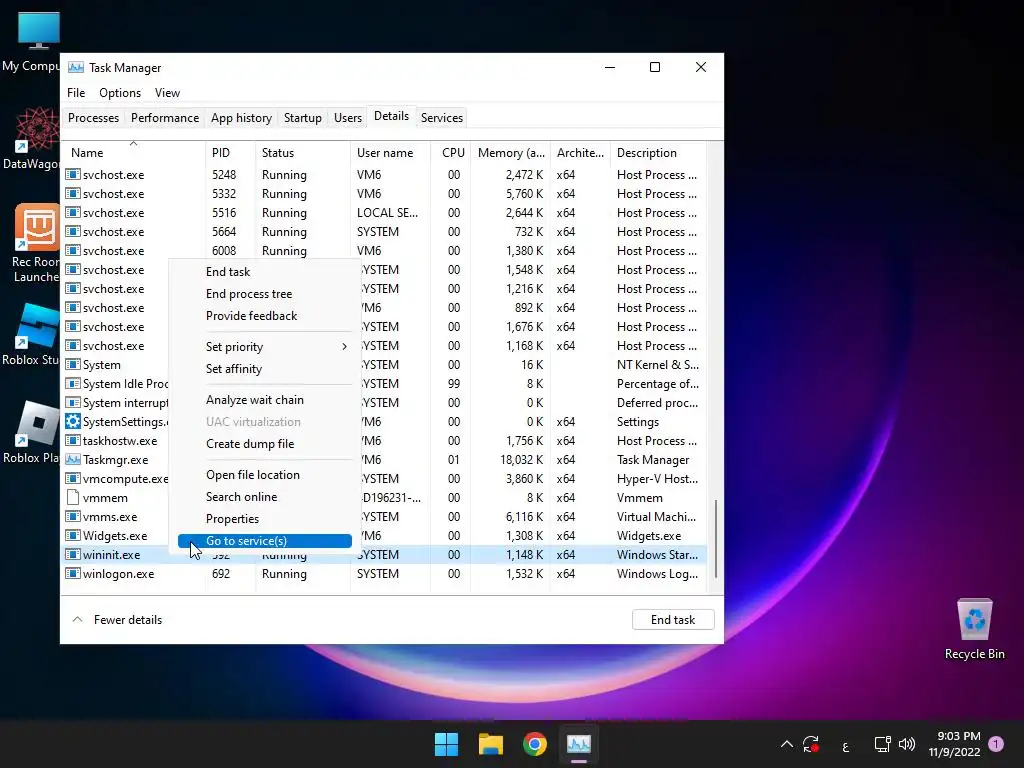Collapse with the Fewer details link
The width and height of the screenshot is (1024, 768).
tap(117, 620)
